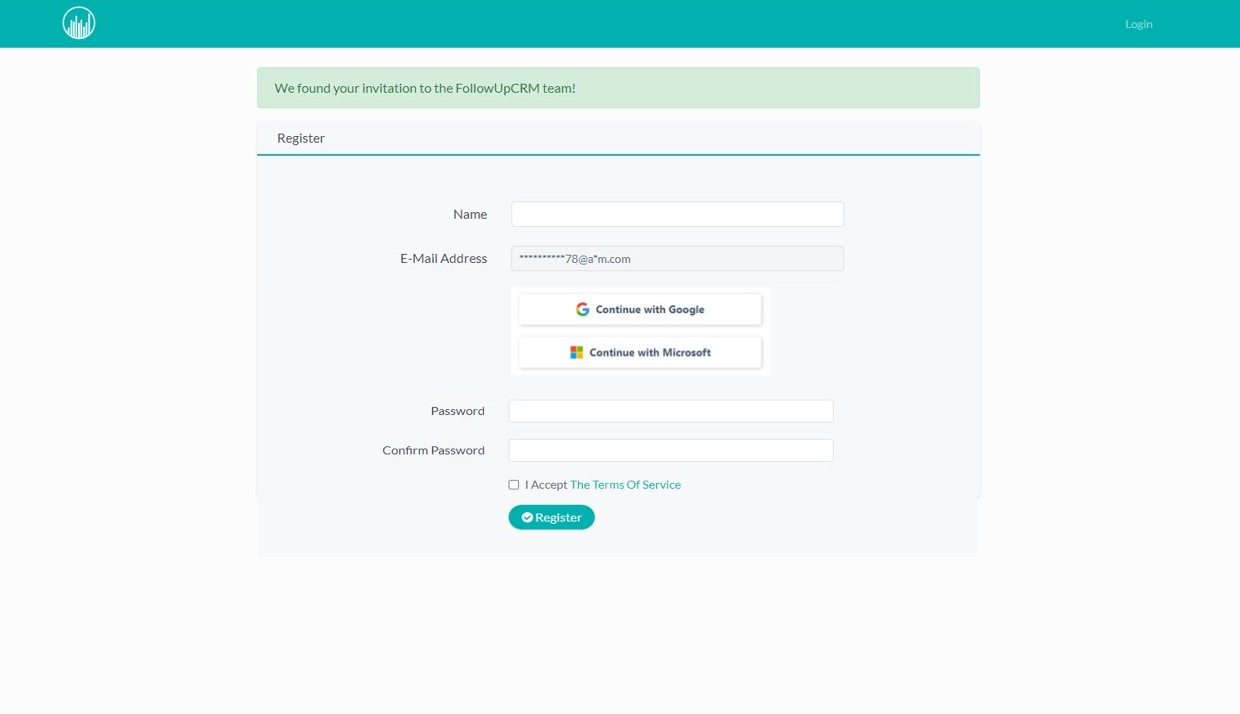Open the Login link

pos(1138,24)
